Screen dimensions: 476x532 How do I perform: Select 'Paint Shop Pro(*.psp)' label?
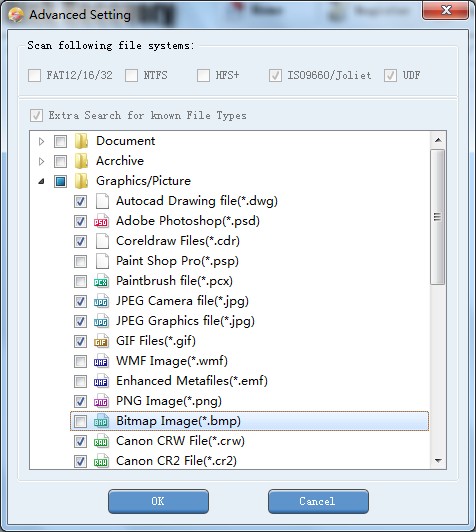177,261
